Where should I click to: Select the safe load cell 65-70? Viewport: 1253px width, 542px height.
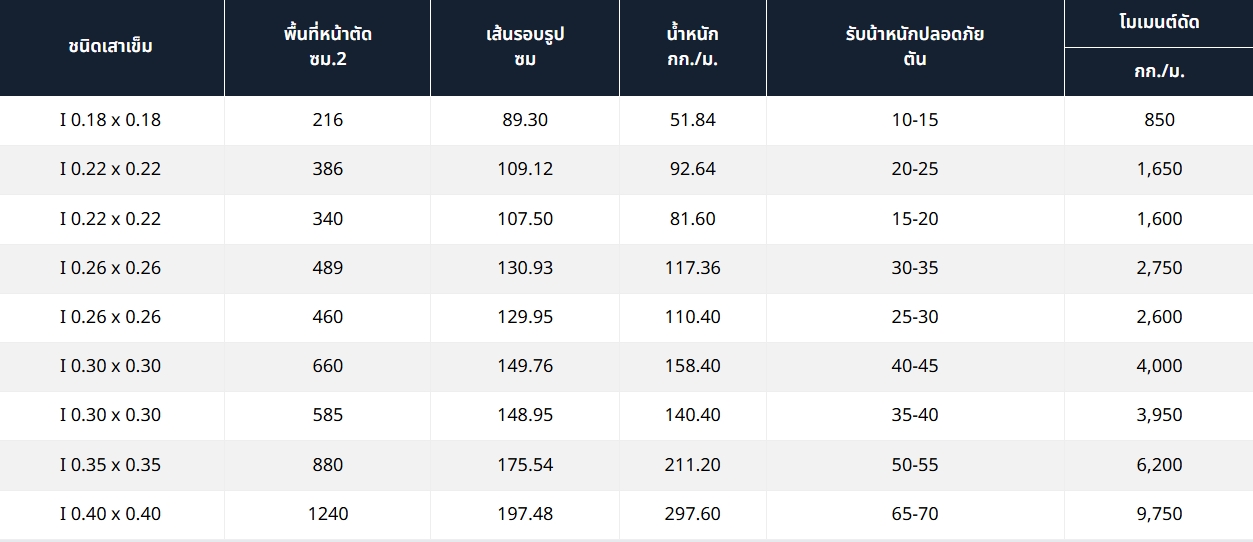click(x=914, y=514)
